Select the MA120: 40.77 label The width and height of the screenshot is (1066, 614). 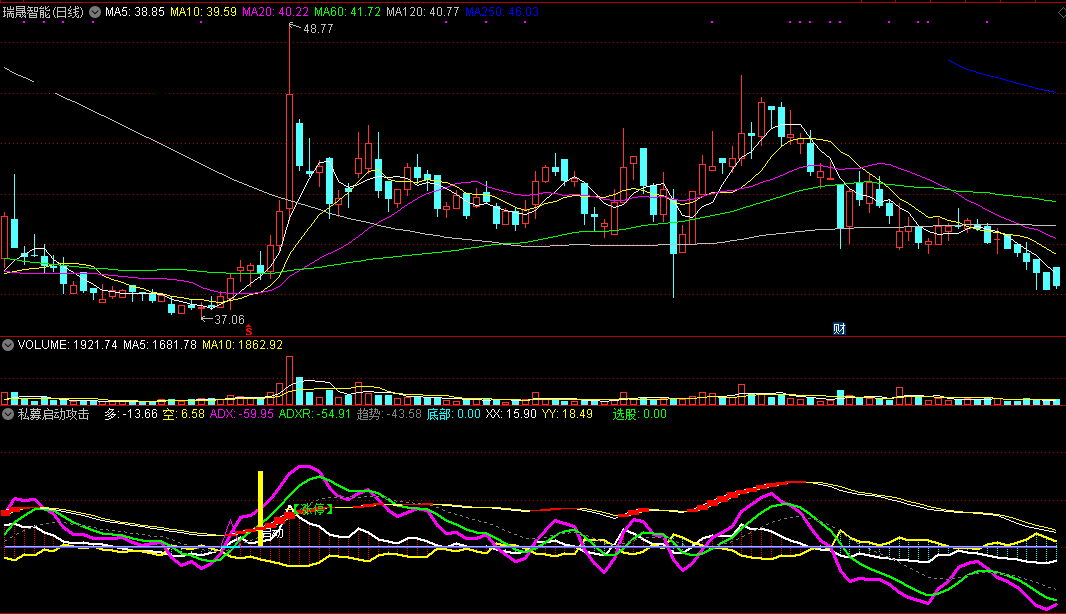point(423,12)
